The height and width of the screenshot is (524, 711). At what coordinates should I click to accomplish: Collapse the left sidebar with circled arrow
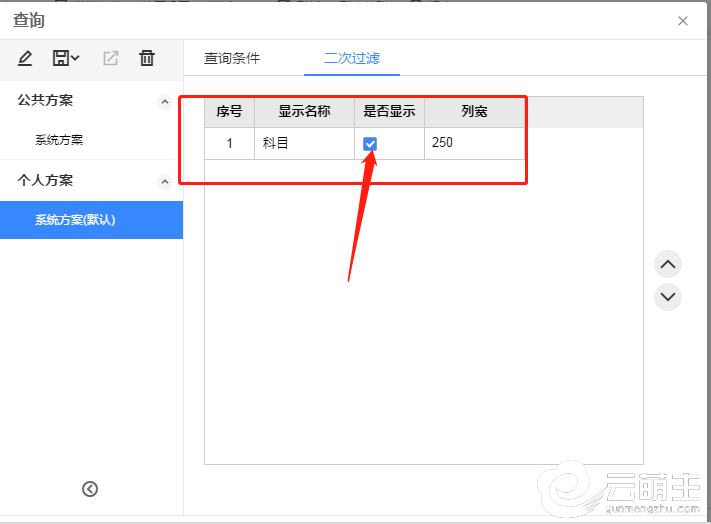point(90,489)
